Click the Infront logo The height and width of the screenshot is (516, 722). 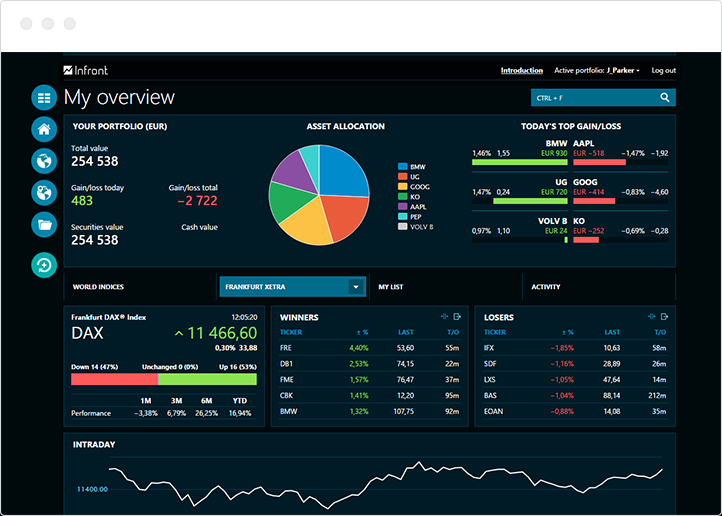[86, 70]
